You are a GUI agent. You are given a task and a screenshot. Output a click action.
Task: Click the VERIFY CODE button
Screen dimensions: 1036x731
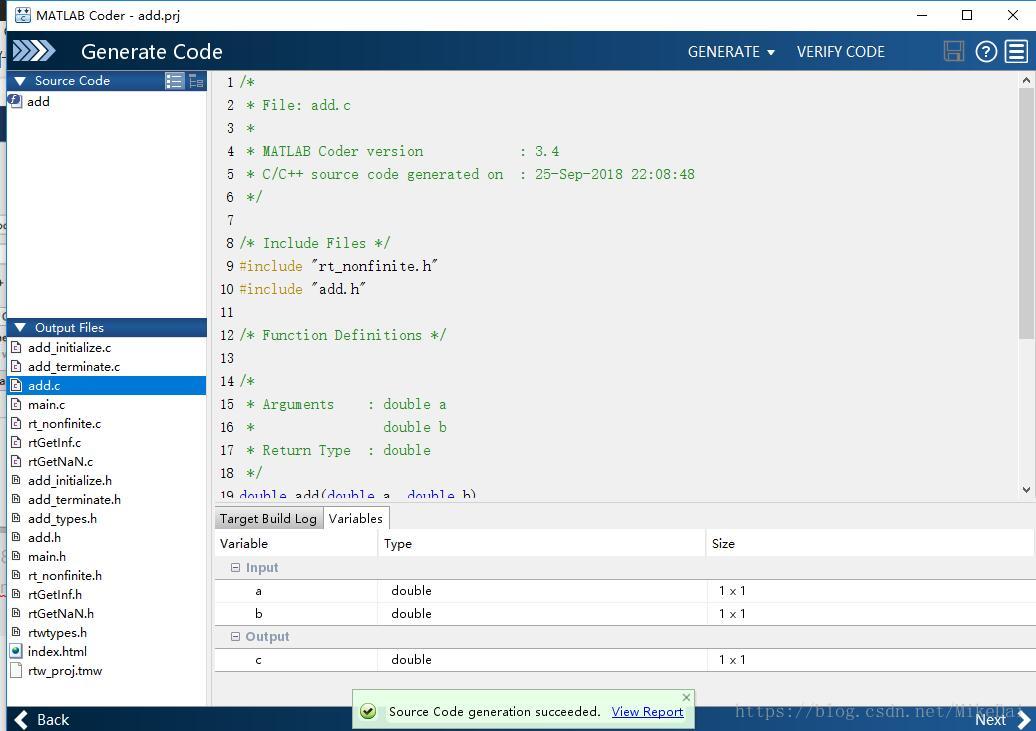click(x=840, y=52)
